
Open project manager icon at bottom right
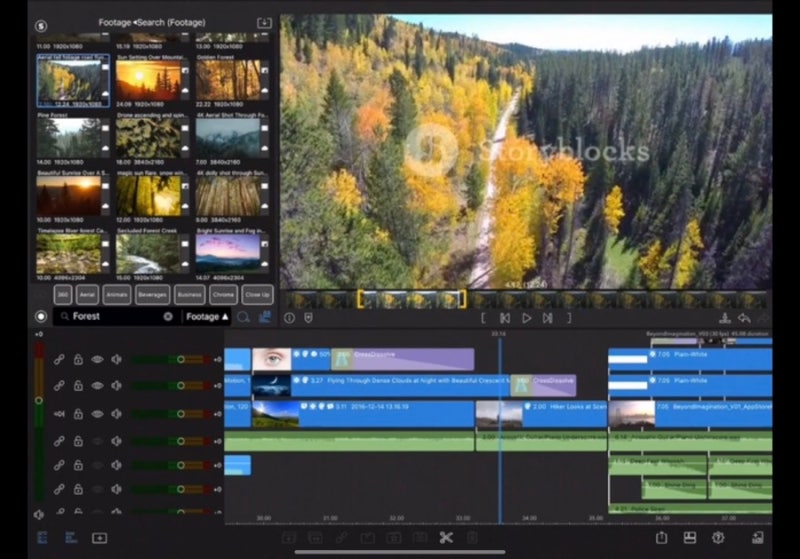(x=758, y=538)
